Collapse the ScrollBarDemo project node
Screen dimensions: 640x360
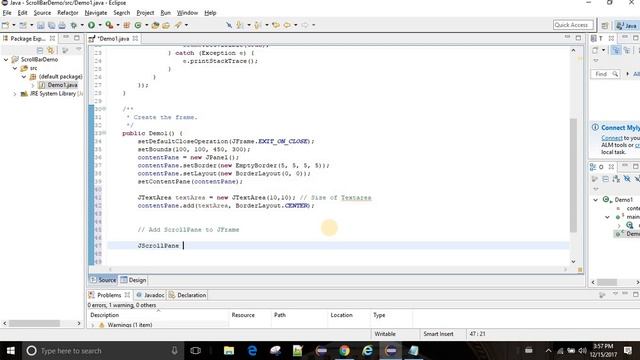pos(6,60)
